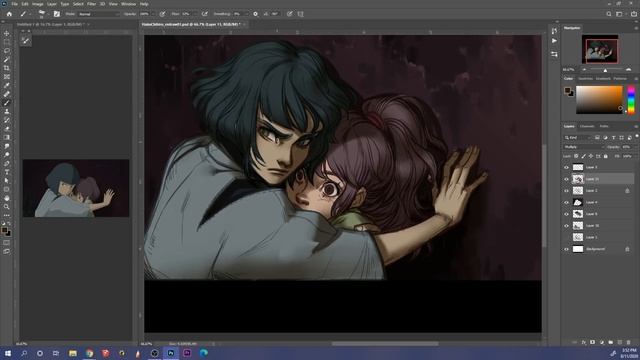Click the Search icon at top right
Viewport: 640px width, 360px height.
click(x=609, y=14)
